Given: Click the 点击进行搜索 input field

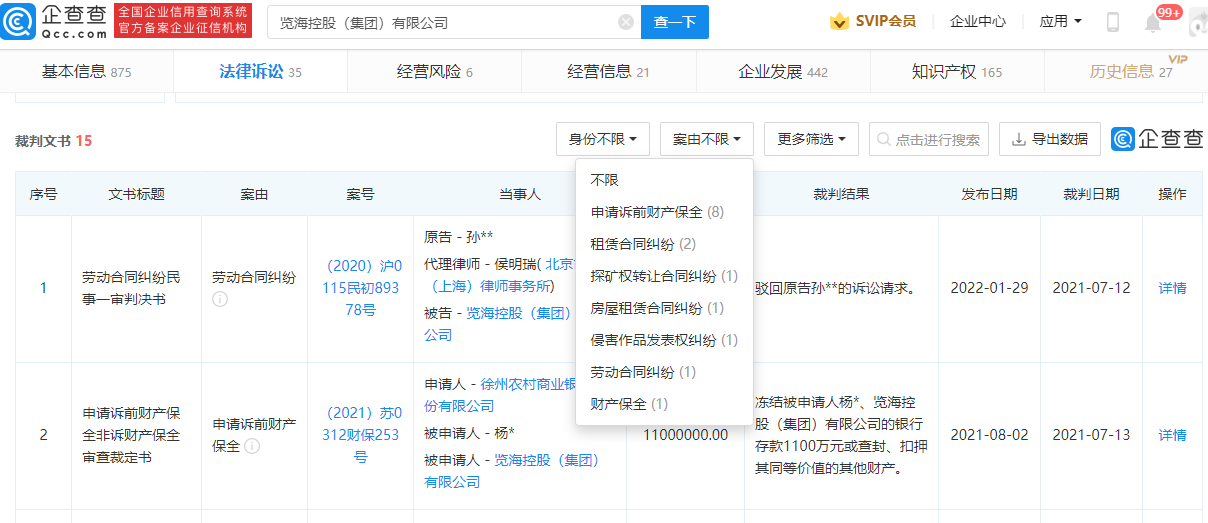Looking at the screenshot, I should (929, 139).
